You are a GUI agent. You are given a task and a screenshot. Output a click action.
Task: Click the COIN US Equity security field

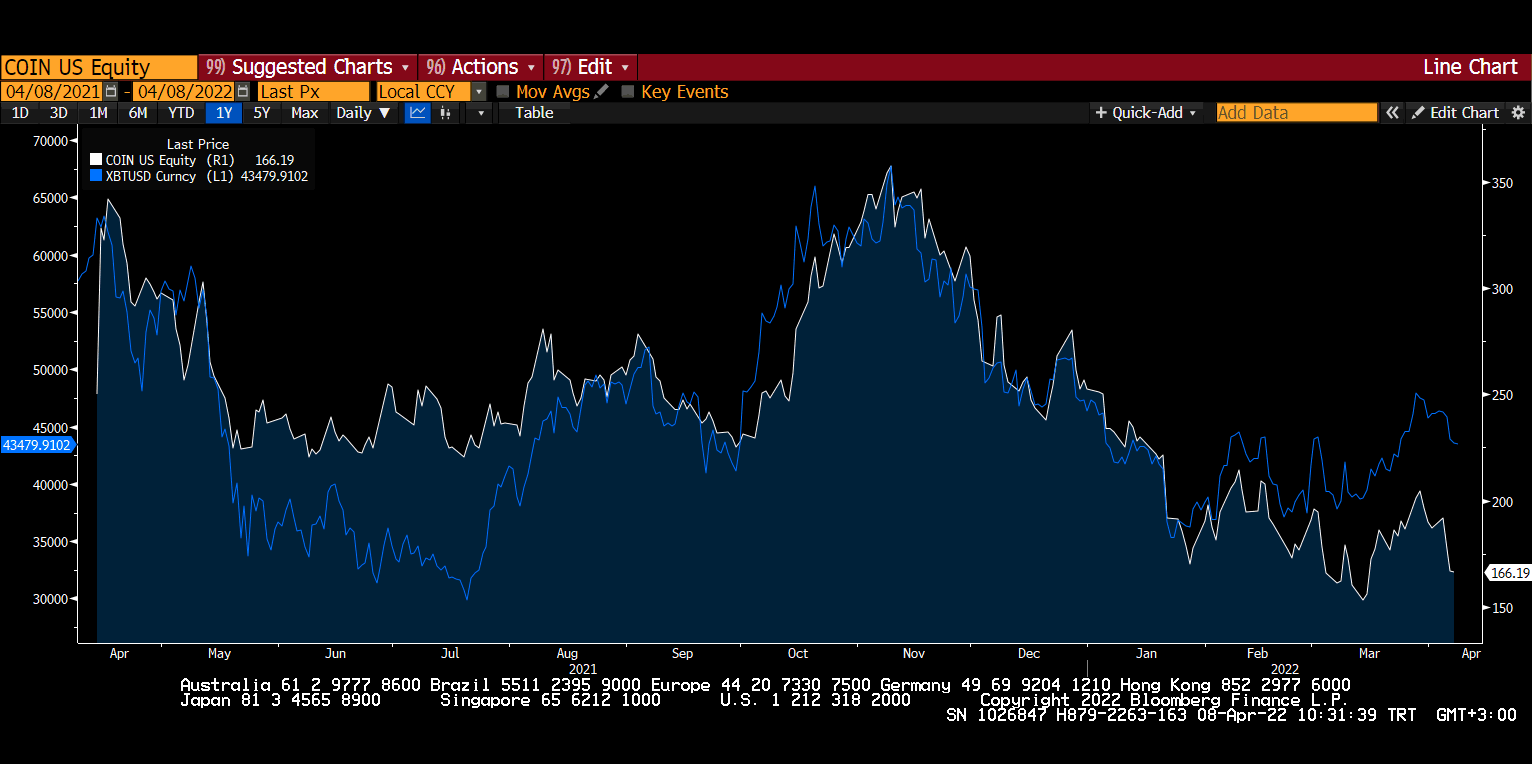[99, 67]
